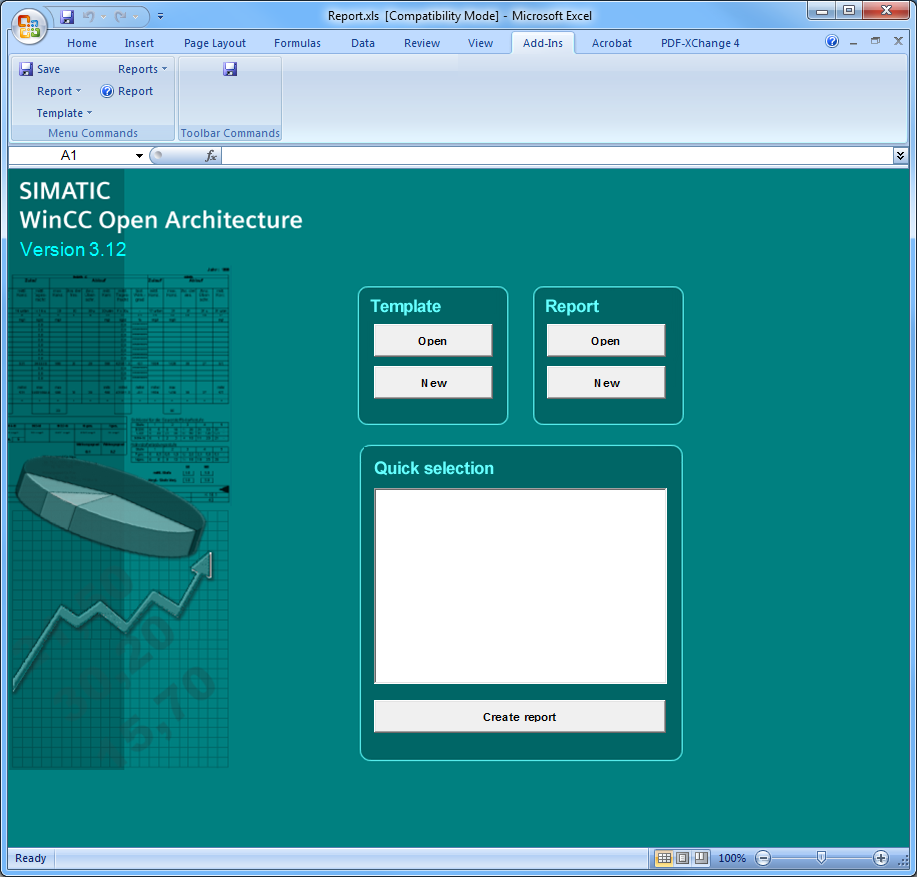Select the Review tab
Viewport: 917px width, 877px height.
pos(422,43)
